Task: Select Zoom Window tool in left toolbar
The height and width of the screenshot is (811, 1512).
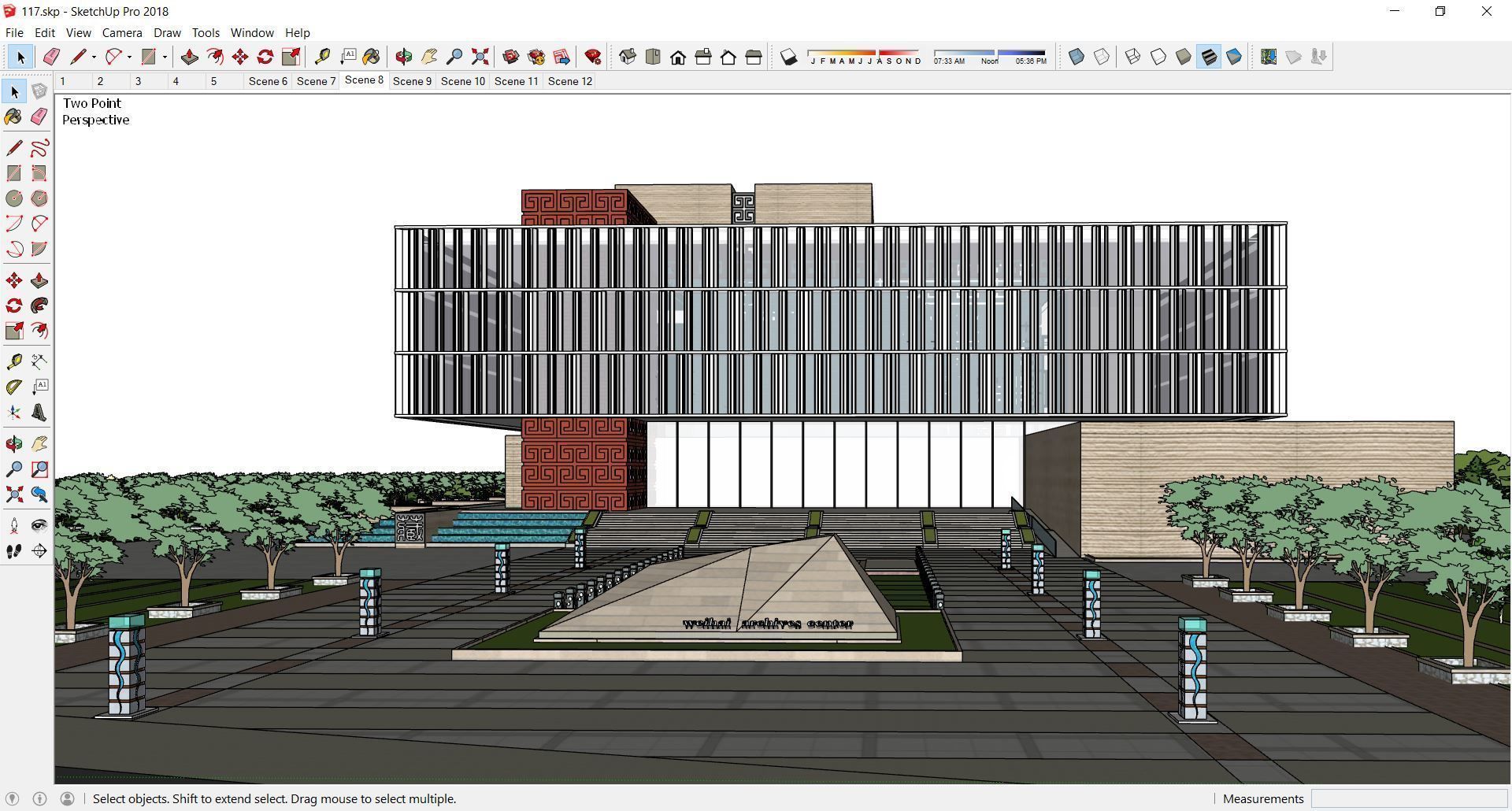Action: tap(39, 469)
